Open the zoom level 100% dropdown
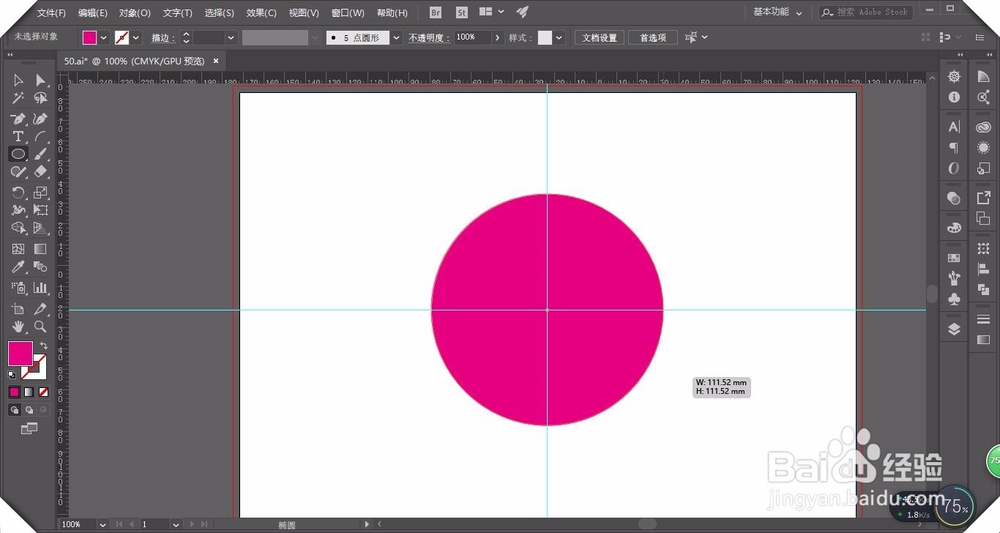Image resolution: width=1000 pixels, height=533 pixels. tap(102, 524)
